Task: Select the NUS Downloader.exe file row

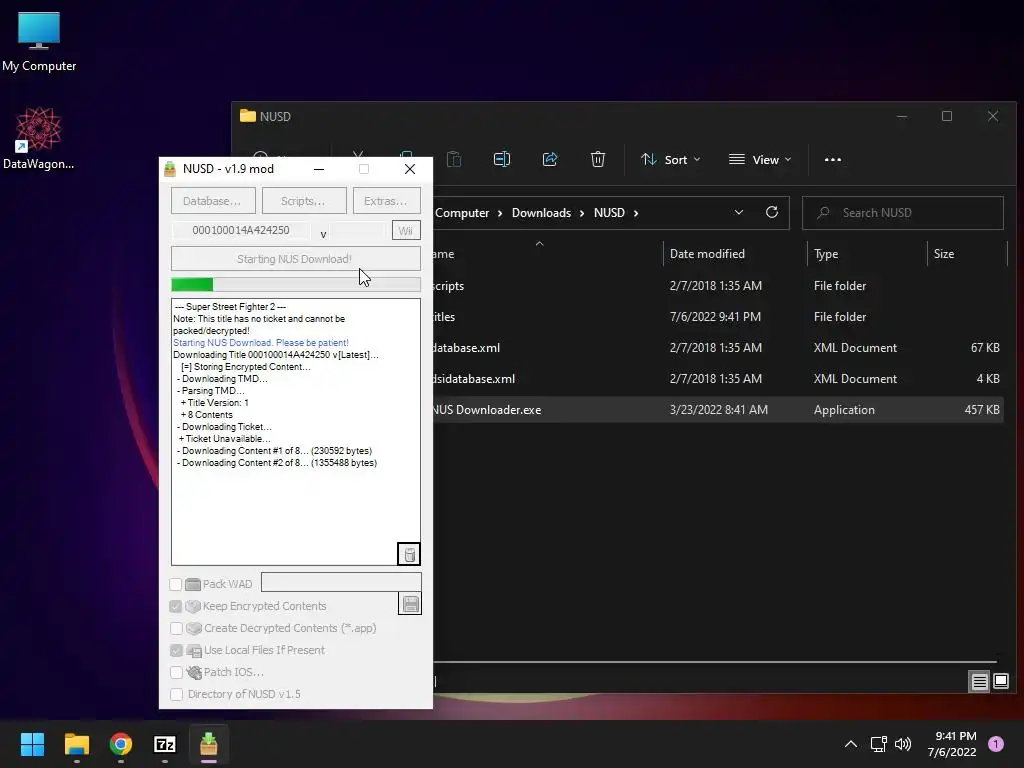Action: pos(718,409)
